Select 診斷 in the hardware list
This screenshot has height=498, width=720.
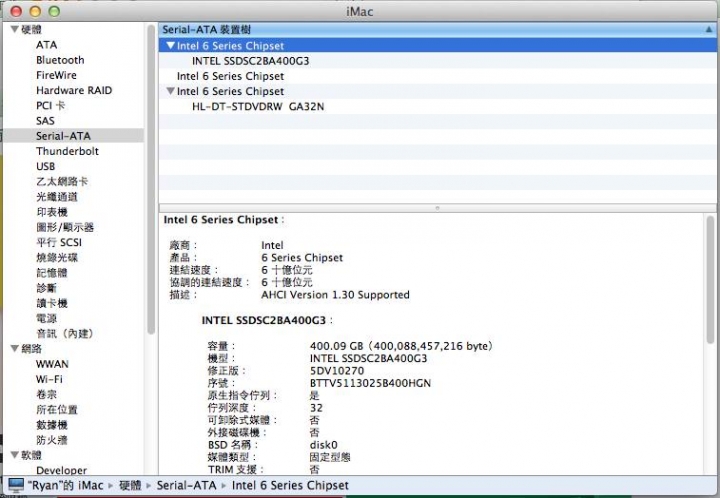[46, 288]
